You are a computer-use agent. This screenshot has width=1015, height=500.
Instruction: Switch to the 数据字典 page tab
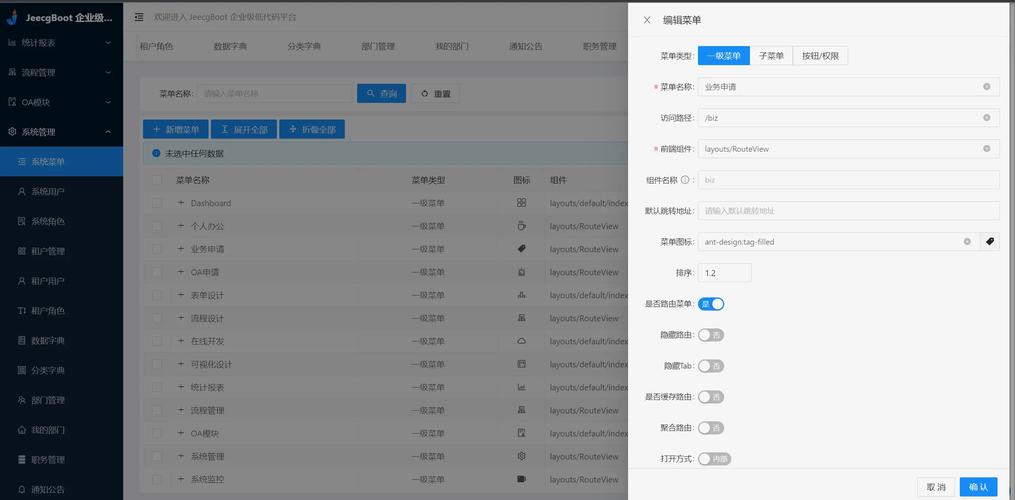click(x=230, y=47)
